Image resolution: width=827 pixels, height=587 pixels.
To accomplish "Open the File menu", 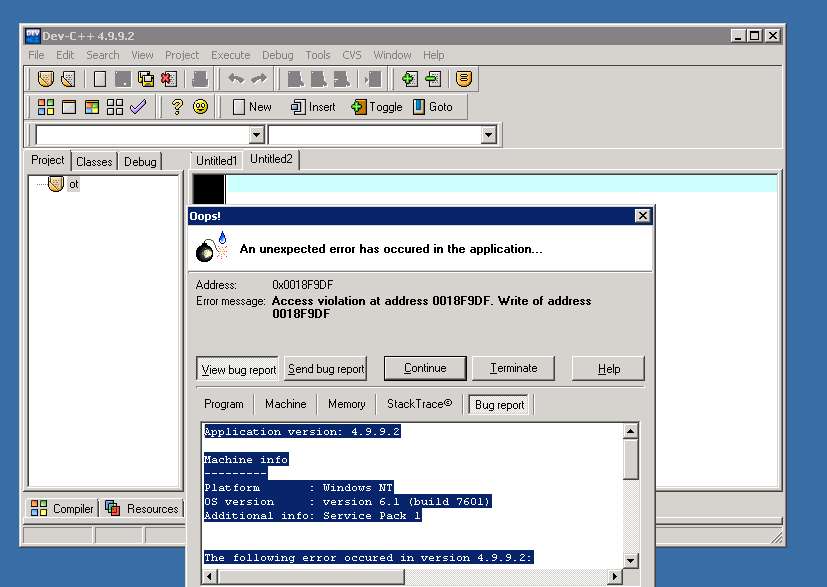I will click(x=36, y=55).
